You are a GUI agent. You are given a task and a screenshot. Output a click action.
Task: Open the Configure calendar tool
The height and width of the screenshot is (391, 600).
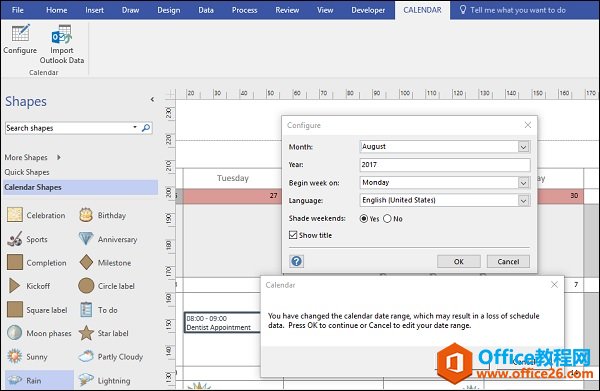click(20, 39)
